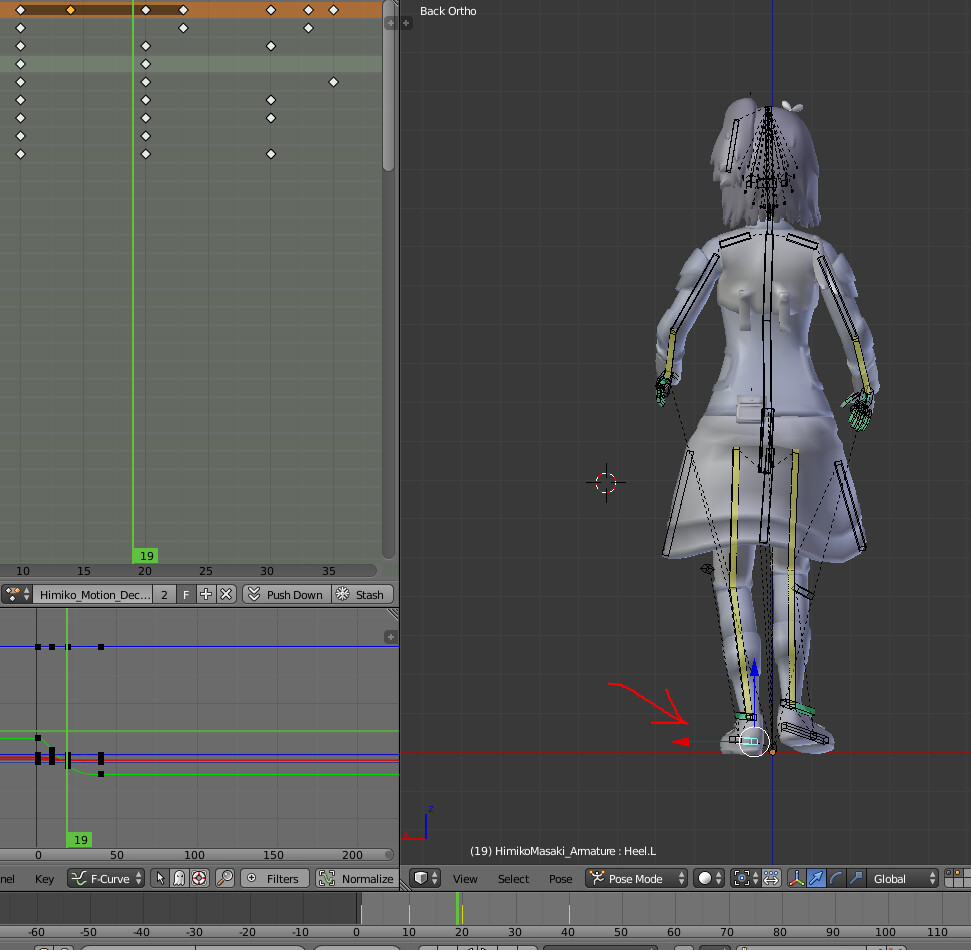Click a keyframe diamond on the summary track

(x=69, y=9)
